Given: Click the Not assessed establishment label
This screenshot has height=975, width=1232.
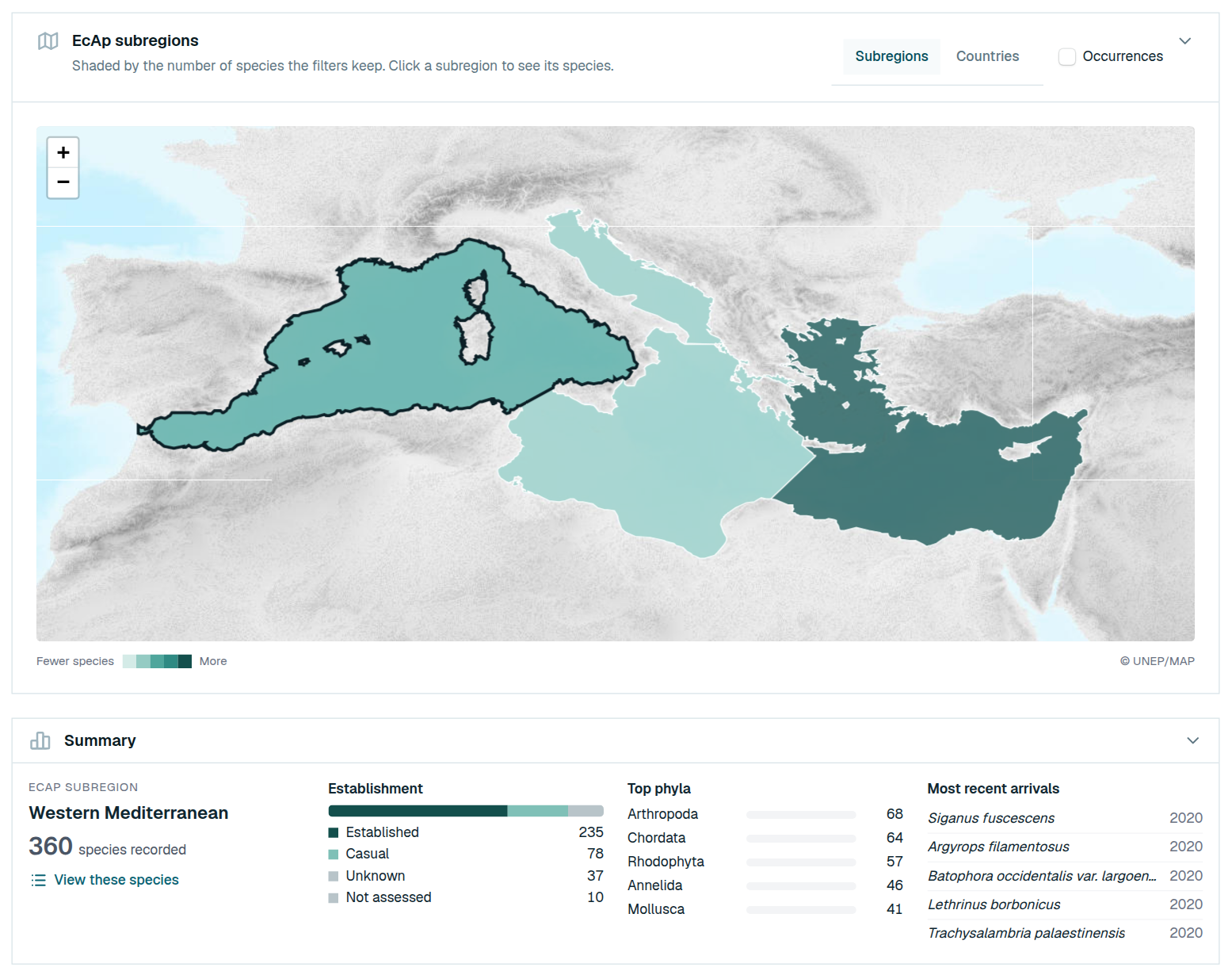Looking at the screenshot, I should click(388, 897).
